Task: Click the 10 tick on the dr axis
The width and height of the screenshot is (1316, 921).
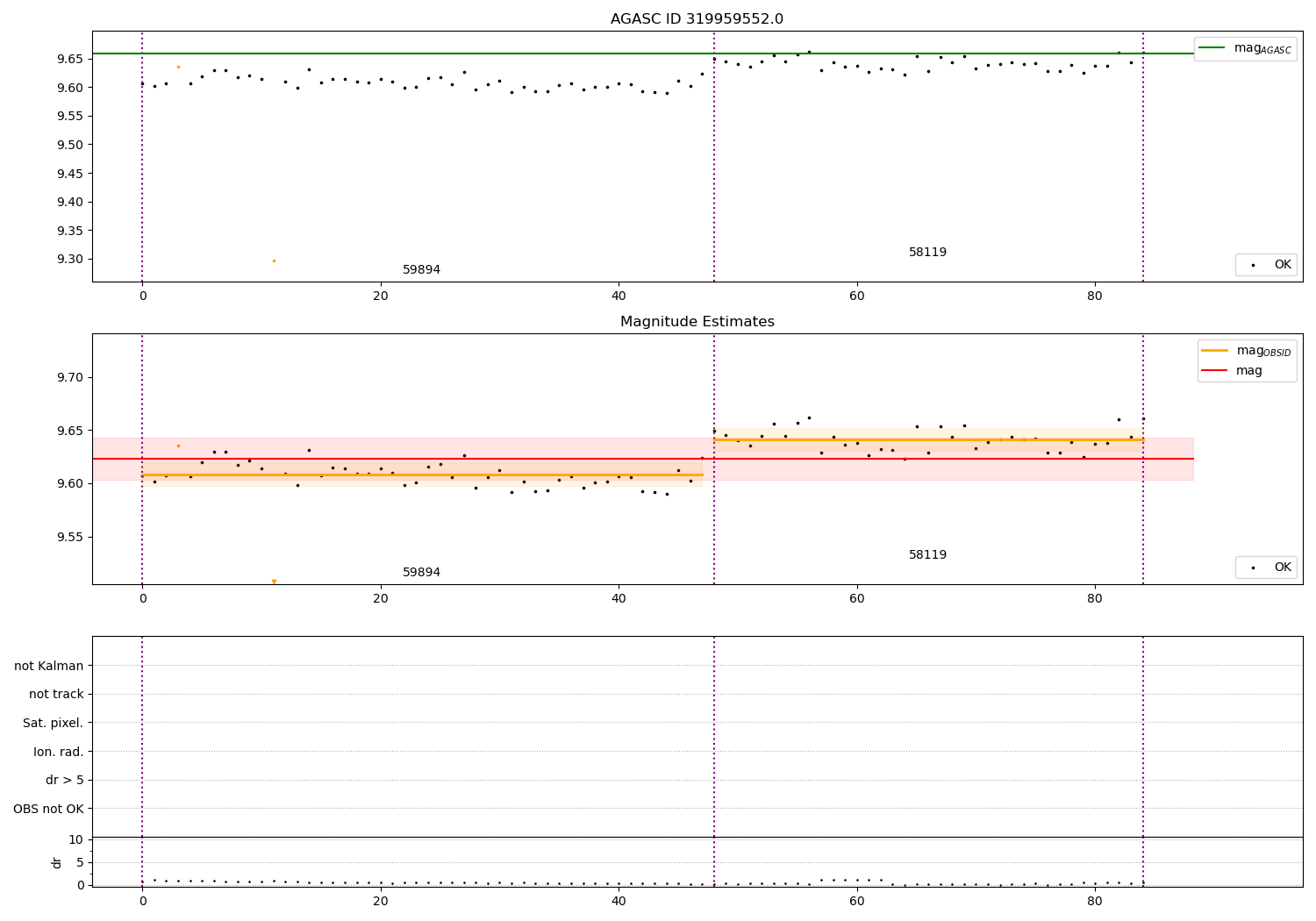Action: pyautogui.click(x=76, y=839)
